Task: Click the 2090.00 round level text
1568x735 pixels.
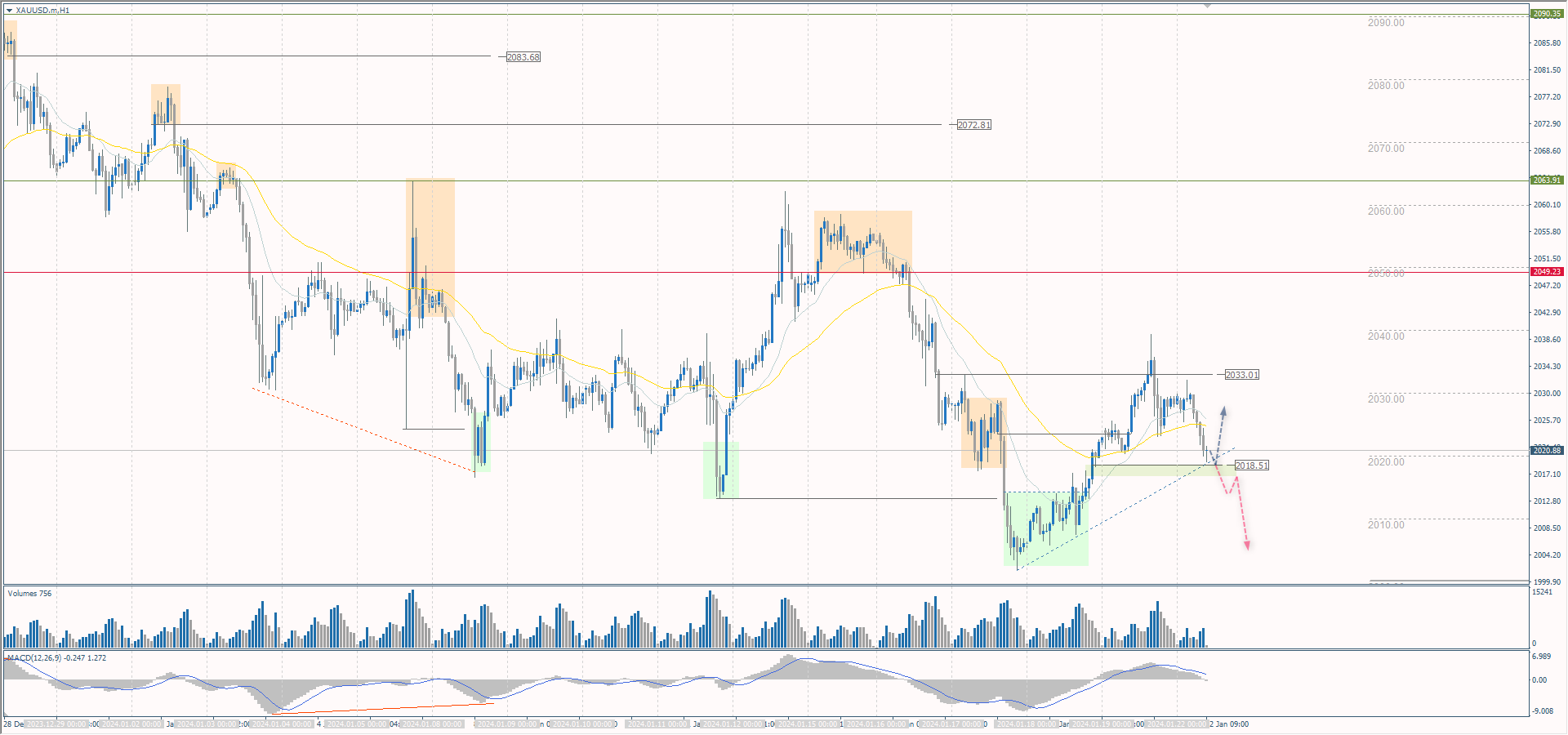Action: pyautogui.click(x=1386, y=23)
